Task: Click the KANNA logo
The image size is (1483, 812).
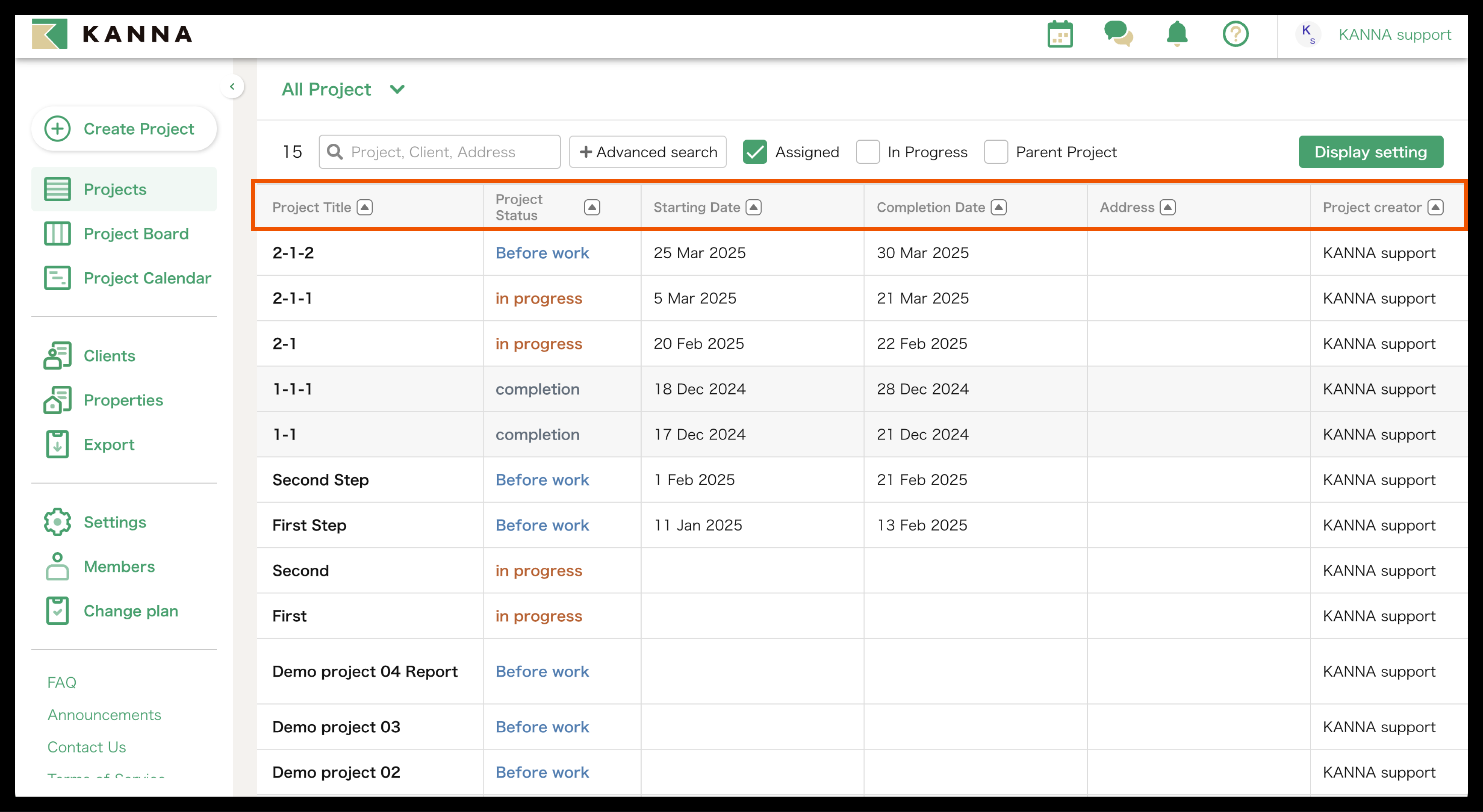Action: pyautogui.click(x=112, y=34)
